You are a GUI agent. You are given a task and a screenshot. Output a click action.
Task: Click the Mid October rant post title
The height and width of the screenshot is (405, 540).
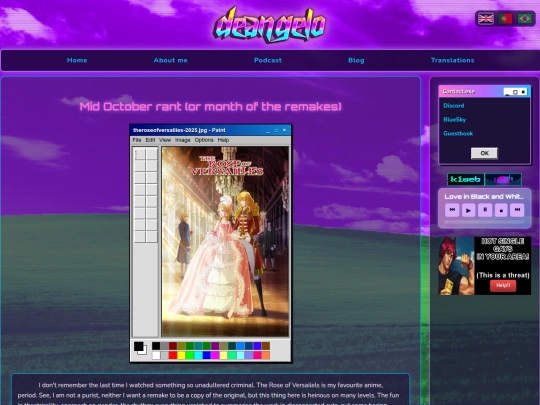[x=210, y=106]
